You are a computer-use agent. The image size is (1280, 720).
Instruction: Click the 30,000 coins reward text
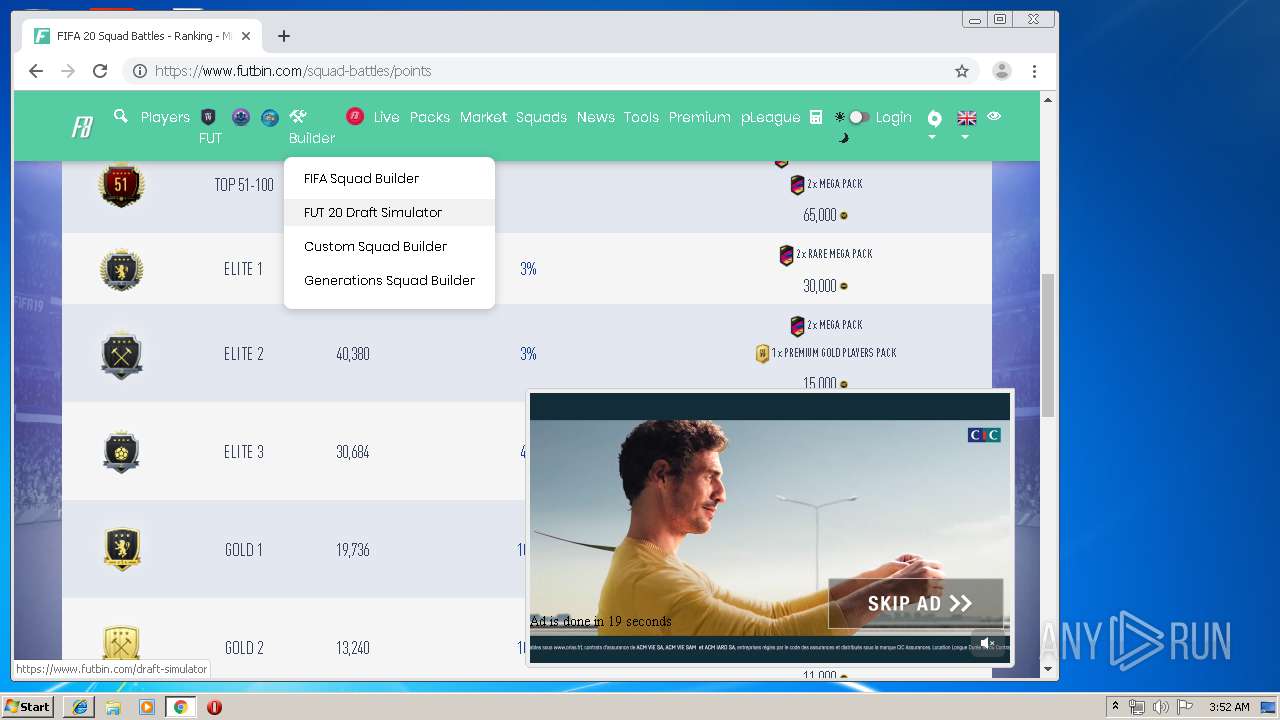tap(819, 286)
